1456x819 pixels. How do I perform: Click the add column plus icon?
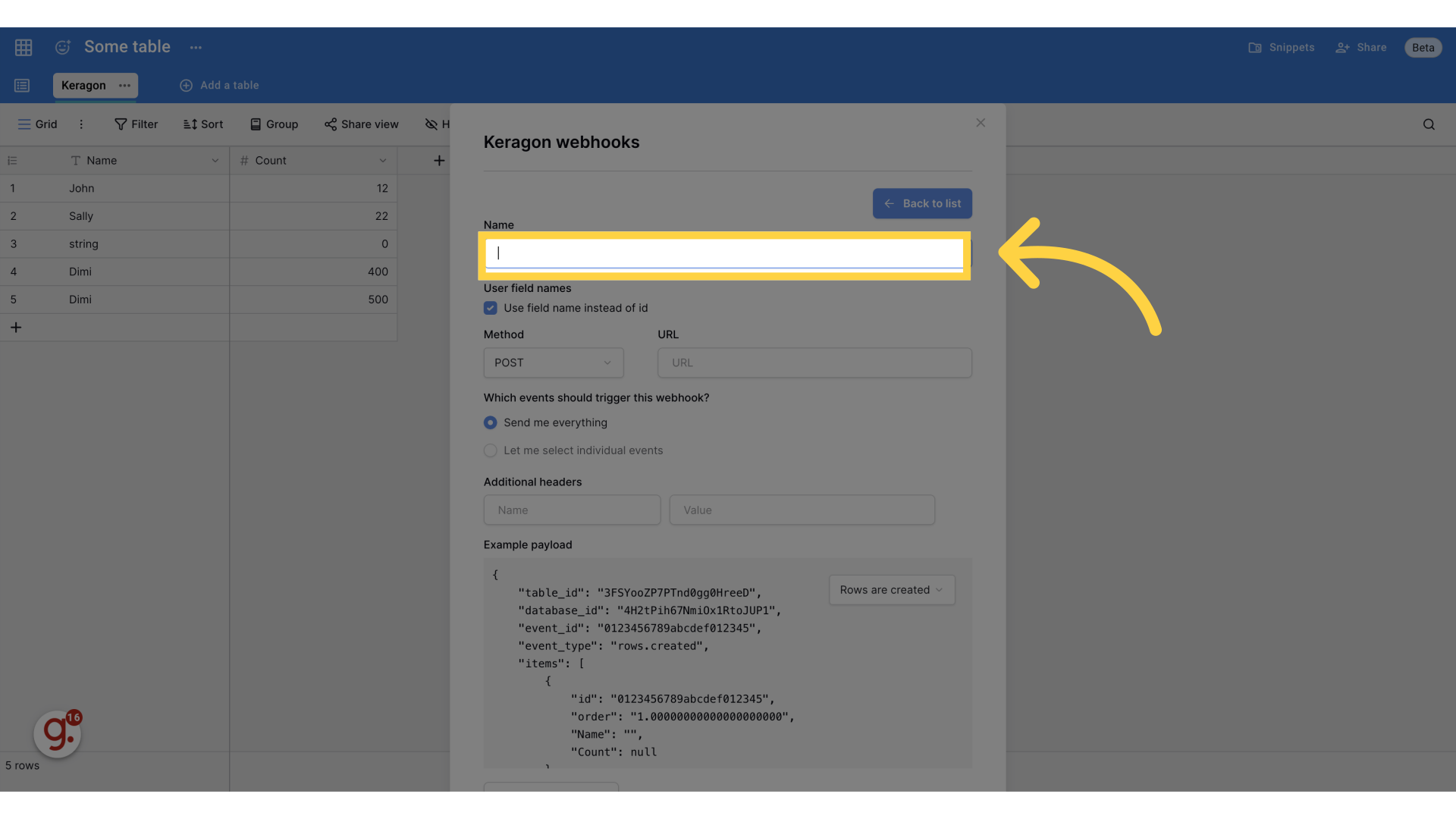coord(439,161)
